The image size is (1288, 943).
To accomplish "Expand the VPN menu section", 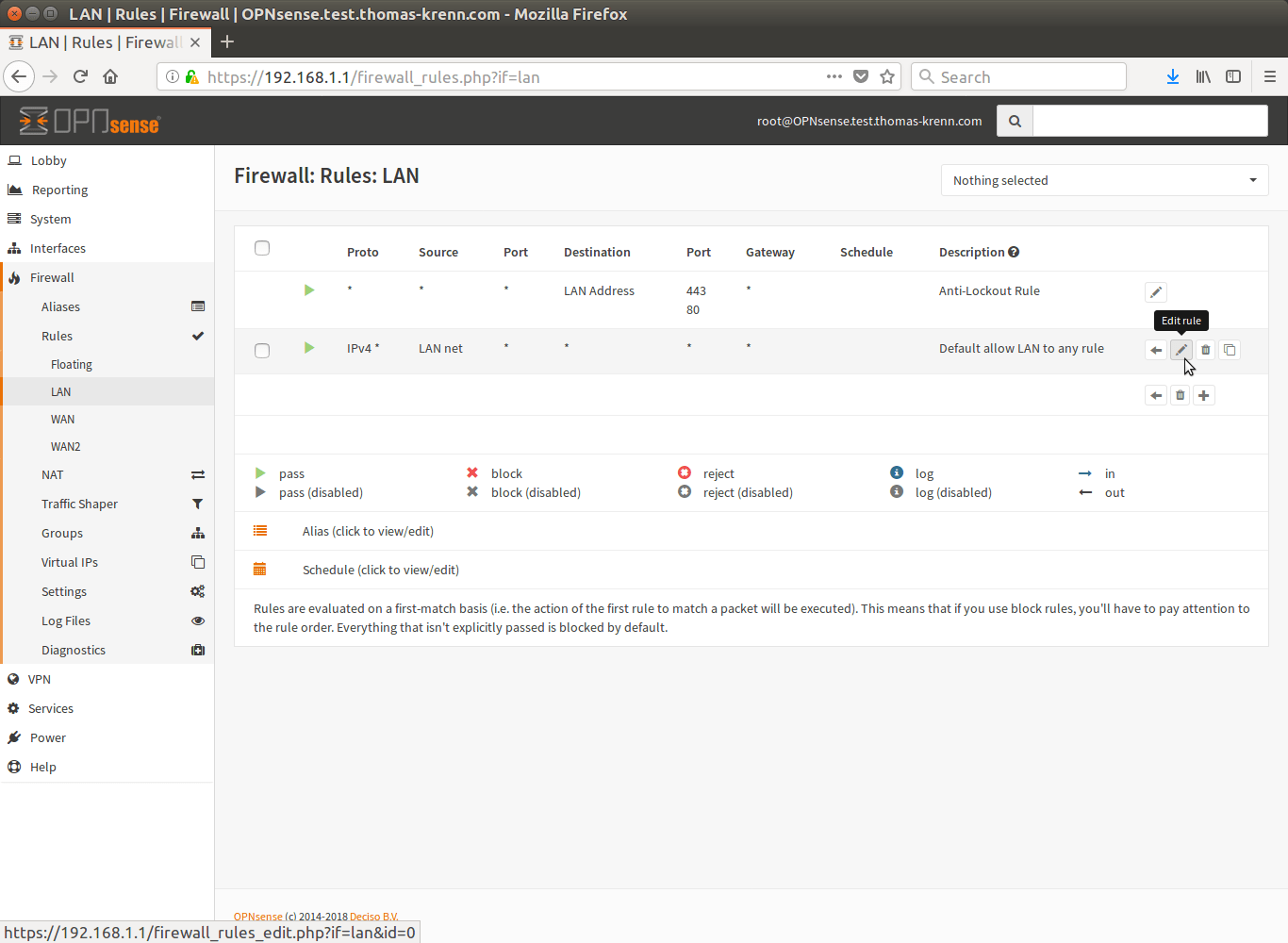I will (x=40, y=679).
